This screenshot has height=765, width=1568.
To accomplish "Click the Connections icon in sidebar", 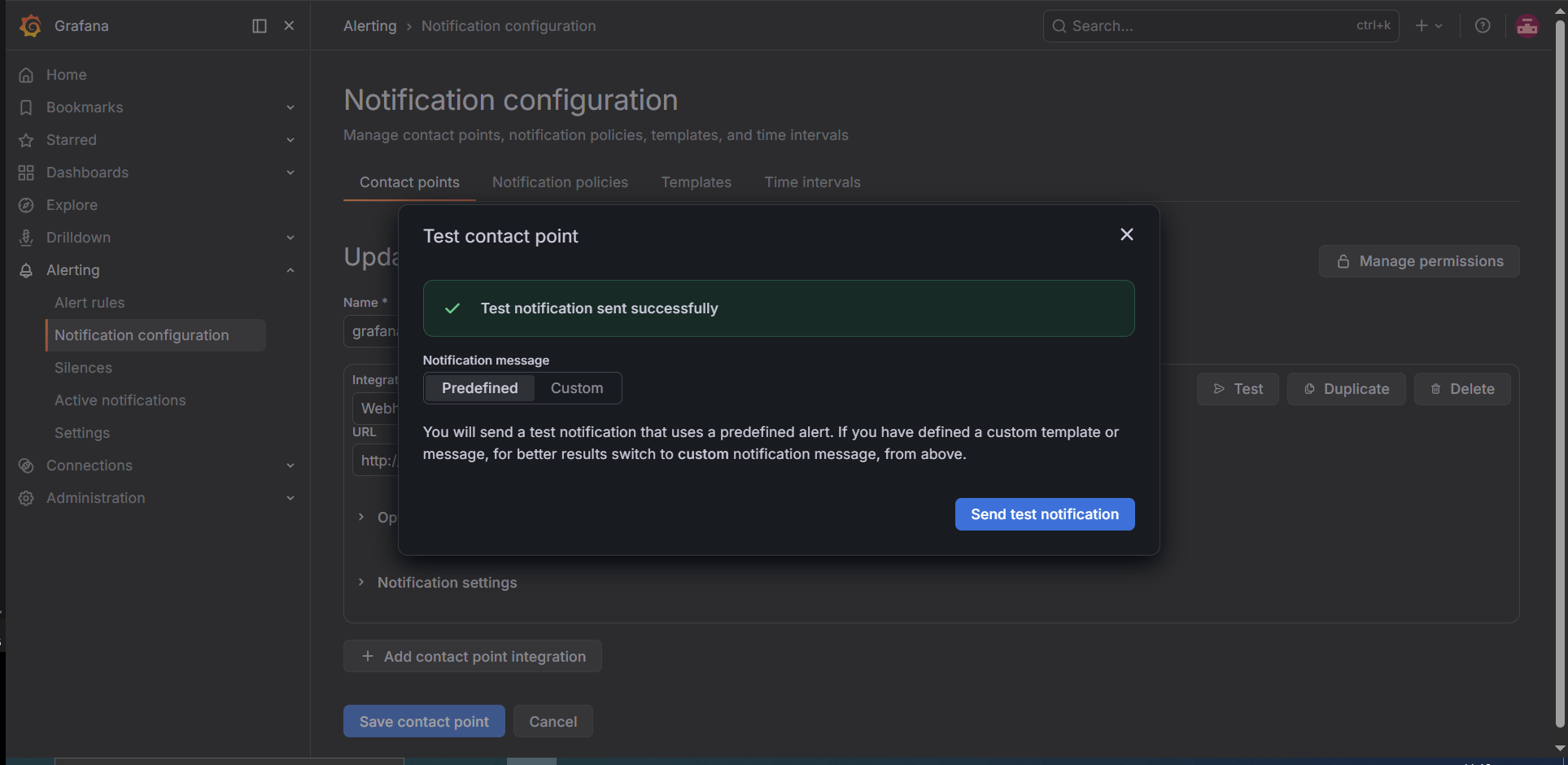I will tap(26, 466).
